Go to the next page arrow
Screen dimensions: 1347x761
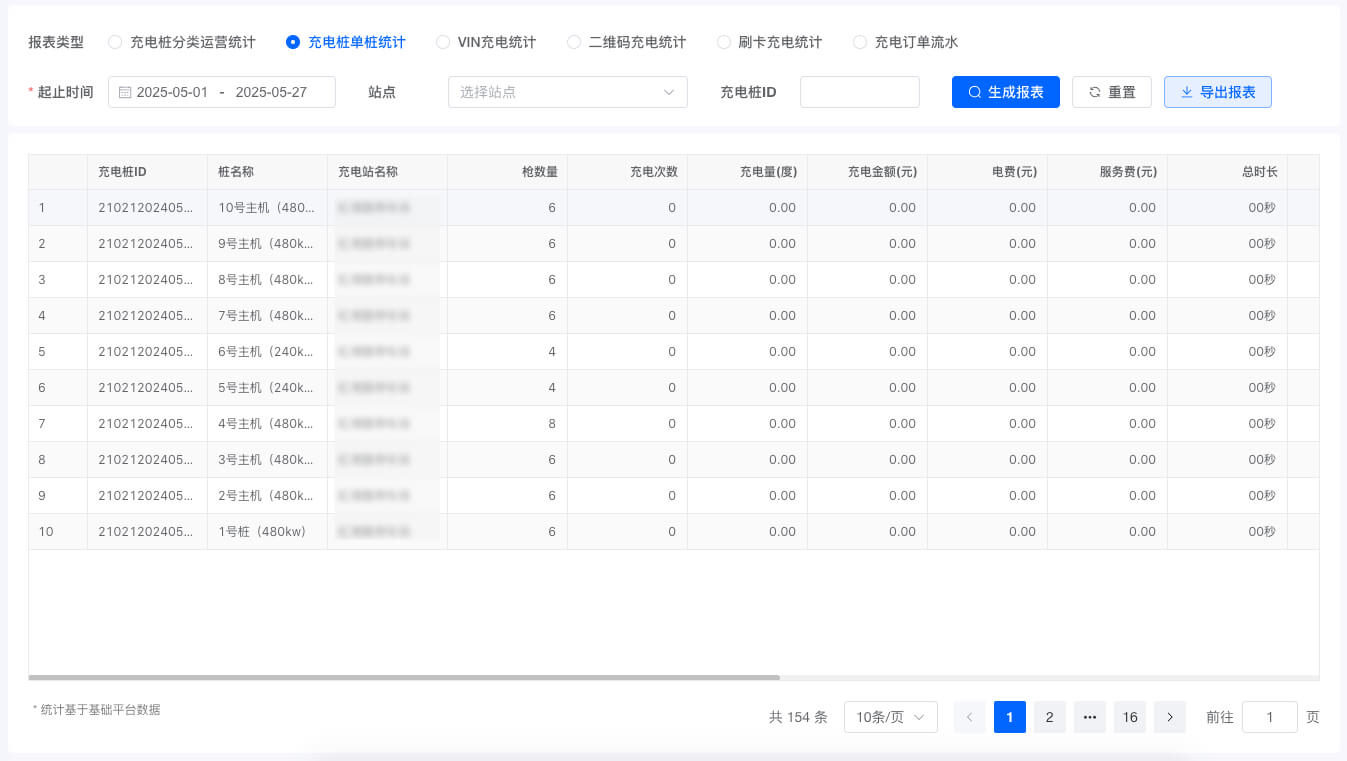1170,717
